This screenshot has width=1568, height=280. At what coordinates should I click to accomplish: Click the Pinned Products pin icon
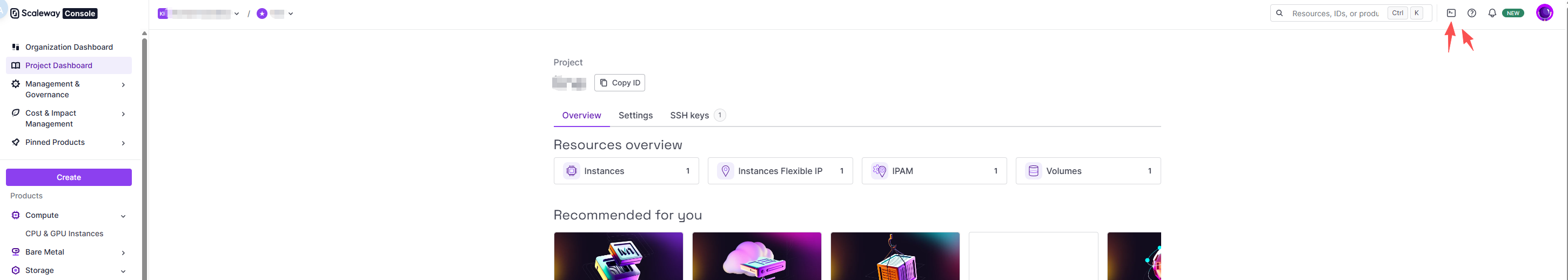pyautogui.click(x=16, y=142)
